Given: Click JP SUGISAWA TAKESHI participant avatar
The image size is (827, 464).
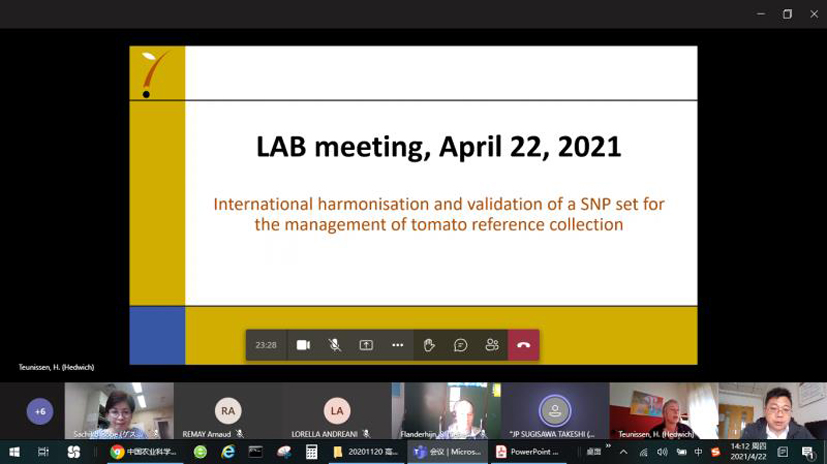Looking at the screenshot, I should pos(554,410).
